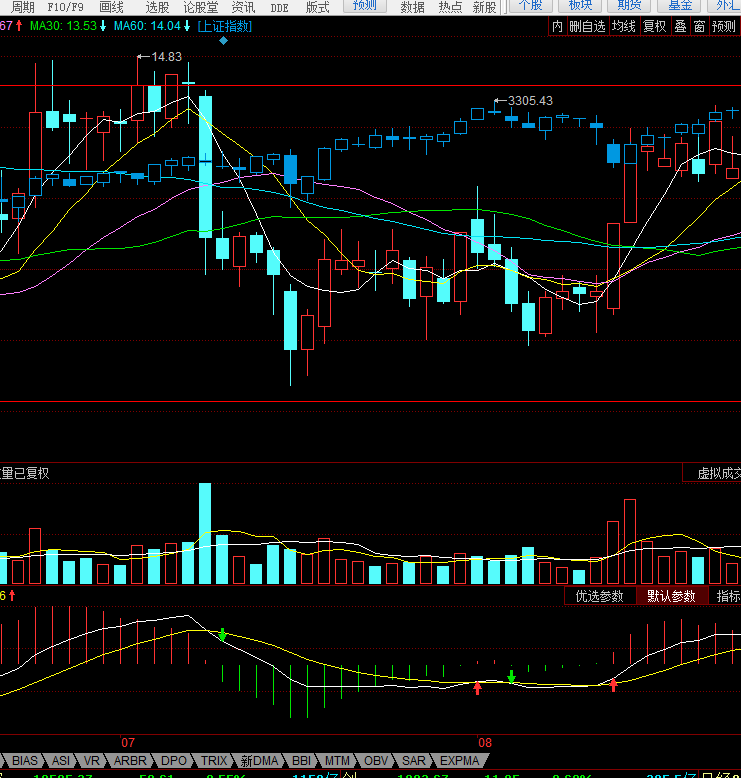Switch to the ARBR indicator tab
This screenshot has height=778, width=741.
130,760
